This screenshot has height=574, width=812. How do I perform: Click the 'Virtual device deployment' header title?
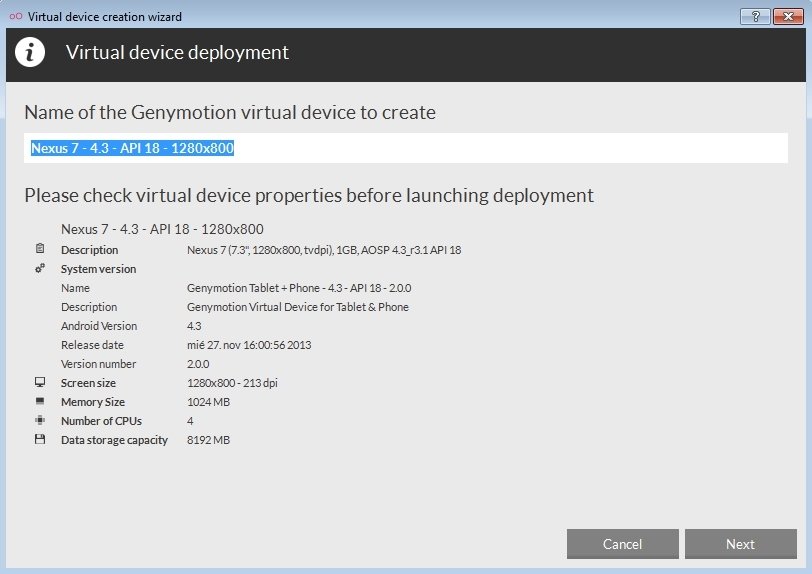(177, 52)
